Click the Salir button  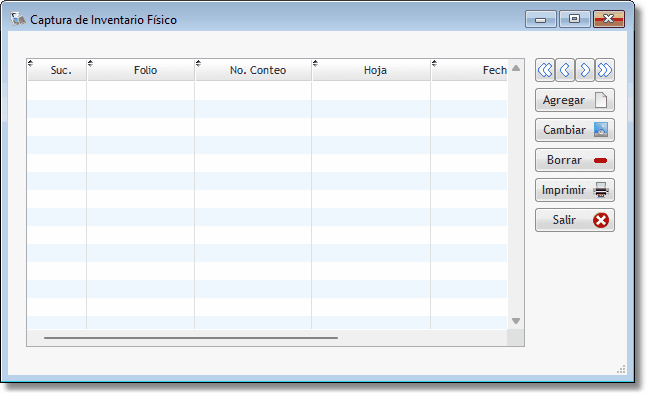pyautogui.click(x=575, y=220)
